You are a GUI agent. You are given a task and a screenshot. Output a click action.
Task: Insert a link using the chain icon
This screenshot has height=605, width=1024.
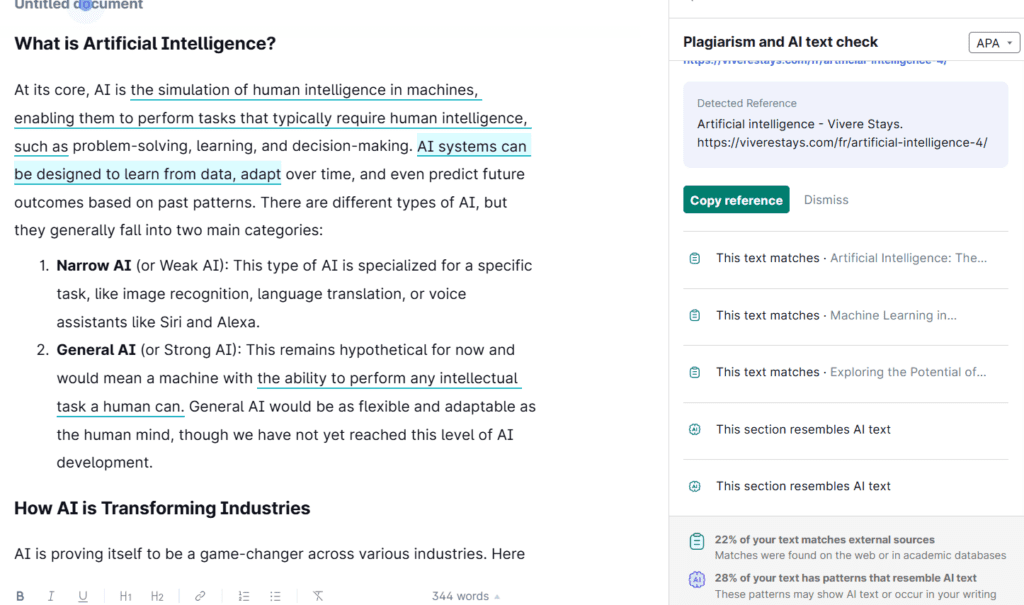[200, 596]
